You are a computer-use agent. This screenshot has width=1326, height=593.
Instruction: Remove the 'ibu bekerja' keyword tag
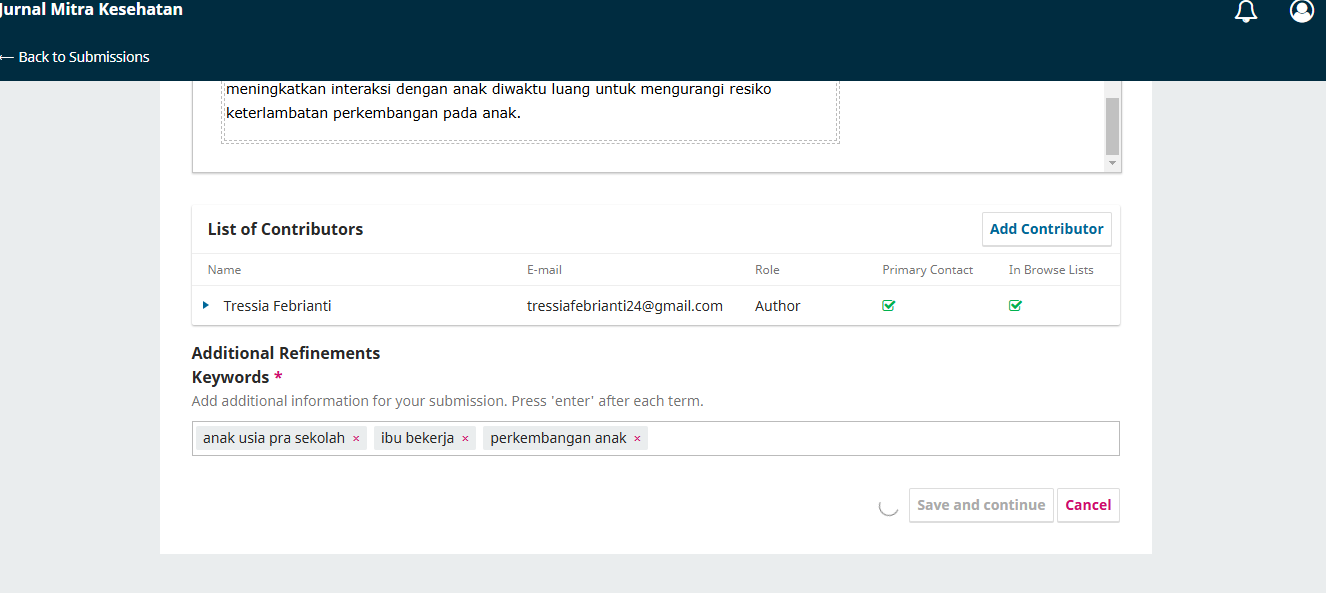point(465,439)
